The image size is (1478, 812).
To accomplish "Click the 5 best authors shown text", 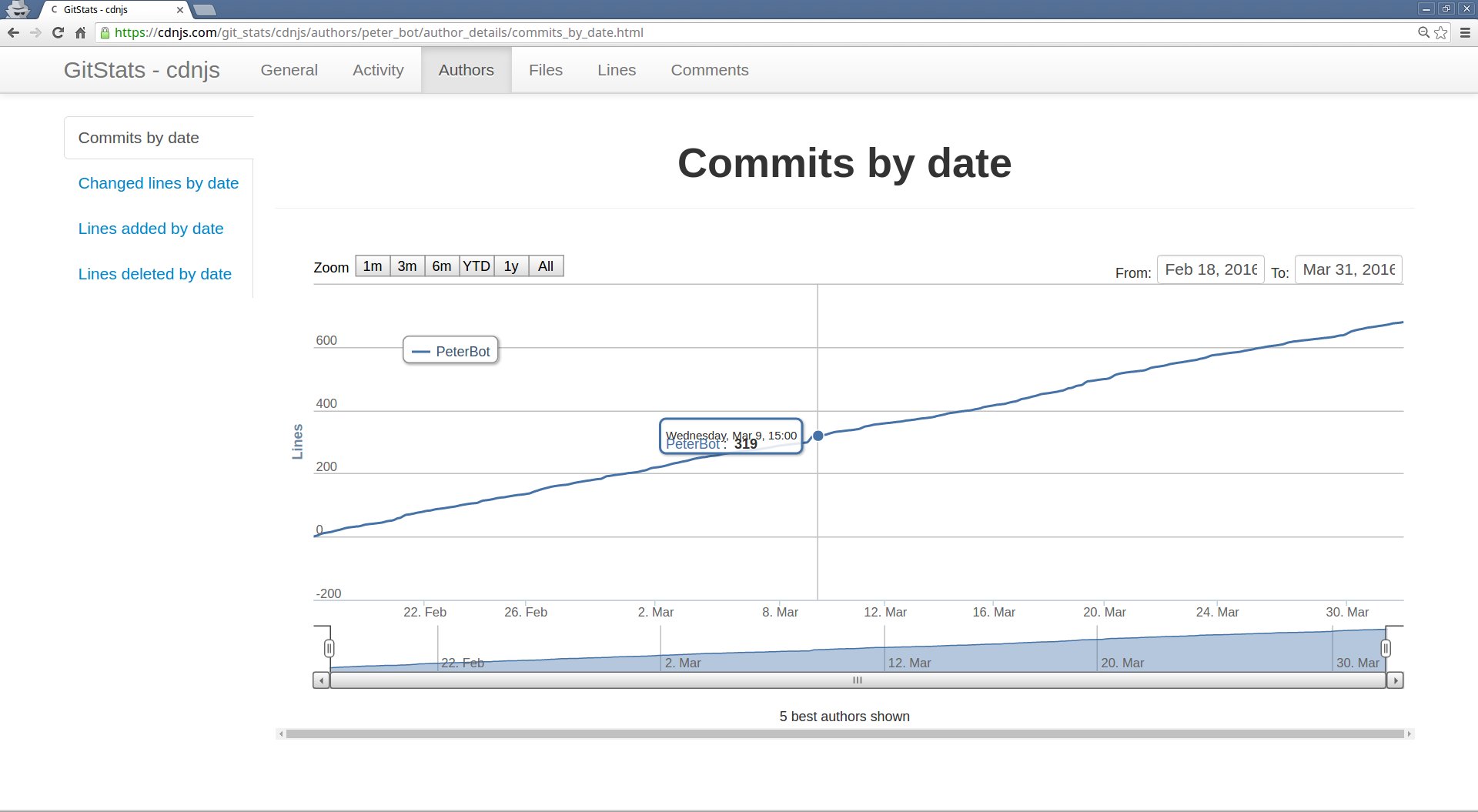I will (x=844, y=717).
